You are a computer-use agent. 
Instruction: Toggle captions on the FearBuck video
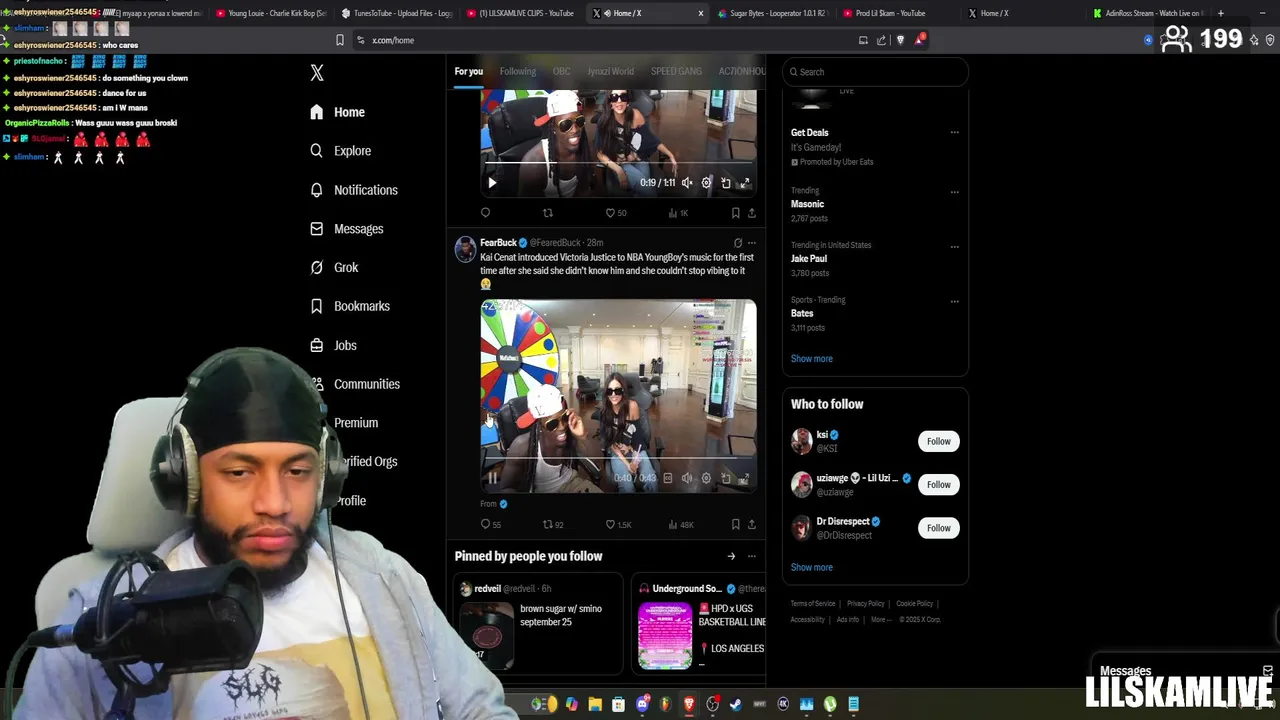[668, 478]
